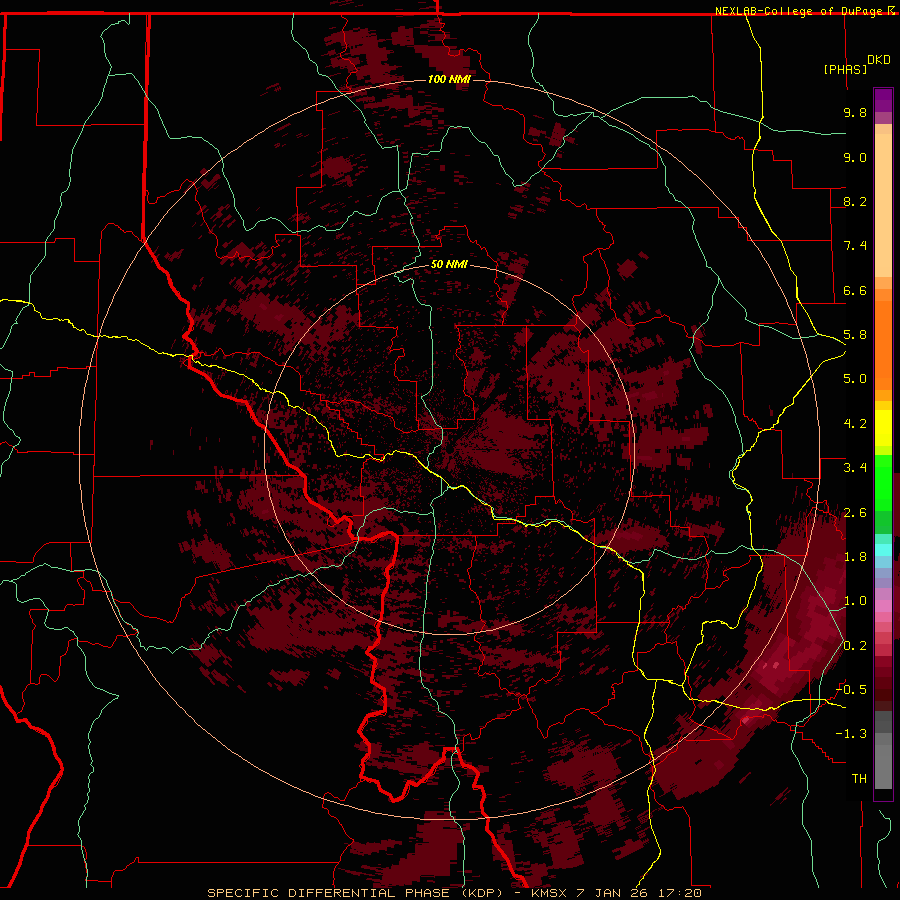
Task: Click the TH label at scale bottom
Action: [859, 779]
